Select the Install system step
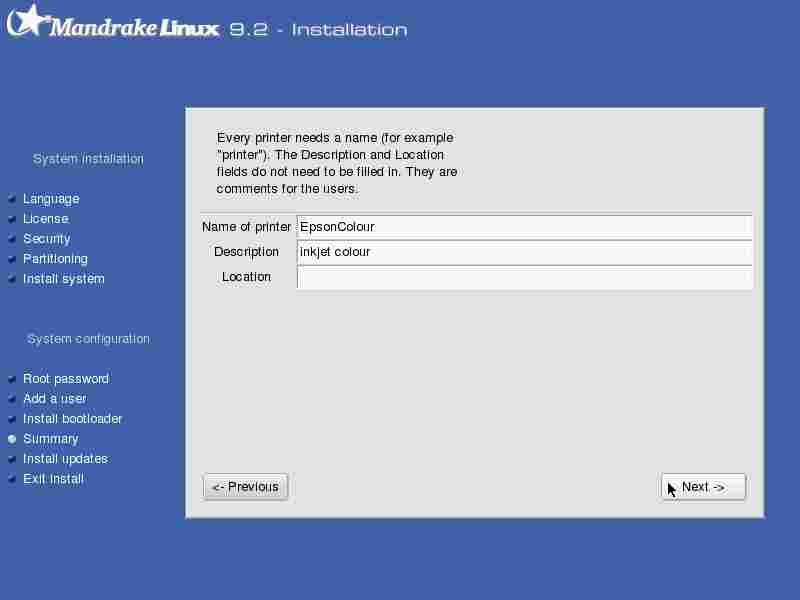The width and height of the screenshot is (800, 600). (64, 279)
